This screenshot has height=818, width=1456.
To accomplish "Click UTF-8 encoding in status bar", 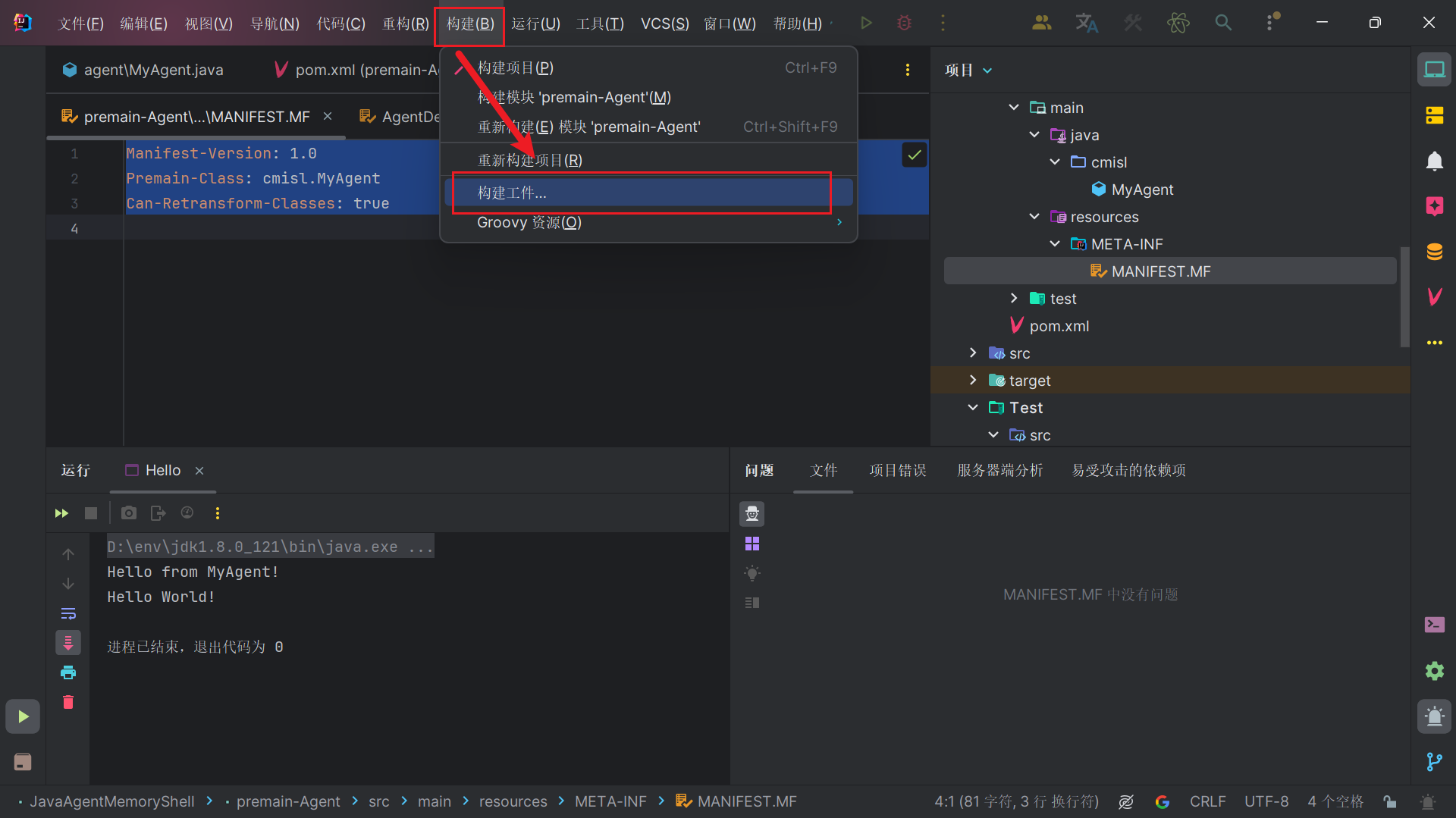I will (1266, 801).
